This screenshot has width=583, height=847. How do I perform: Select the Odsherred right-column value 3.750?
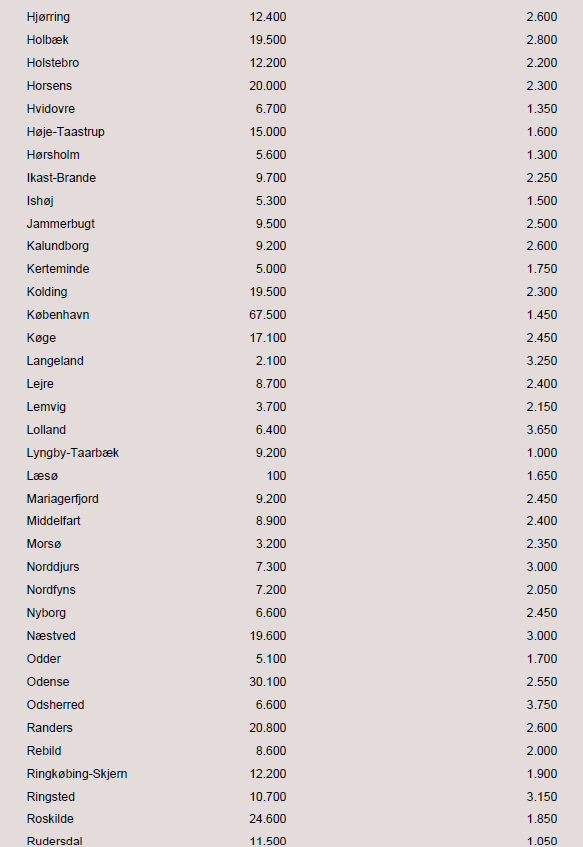tap(542, 705)
